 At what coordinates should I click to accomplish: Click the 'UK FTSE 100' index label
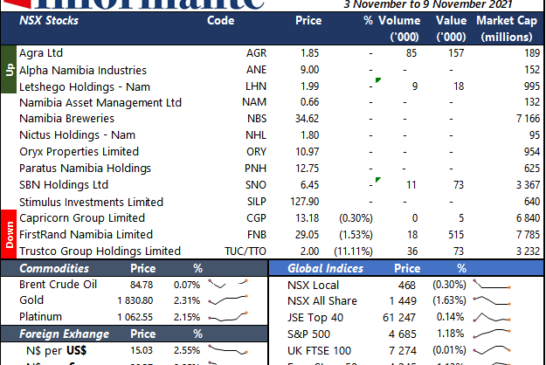tap(319, 351)
